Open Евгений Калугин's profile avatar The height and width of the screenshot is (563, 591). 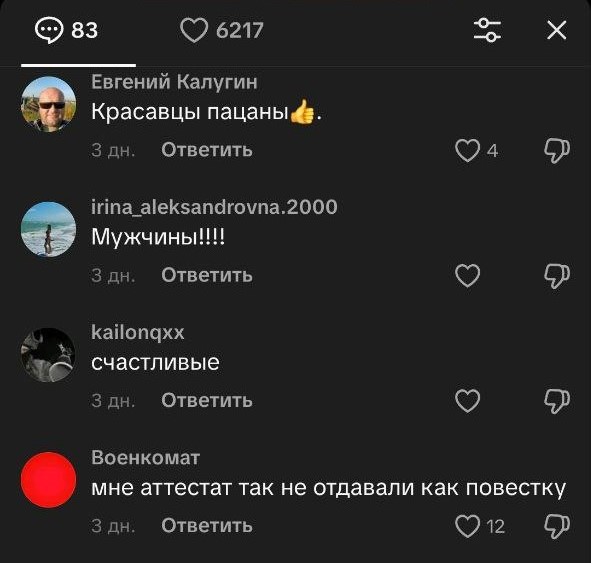48,104
